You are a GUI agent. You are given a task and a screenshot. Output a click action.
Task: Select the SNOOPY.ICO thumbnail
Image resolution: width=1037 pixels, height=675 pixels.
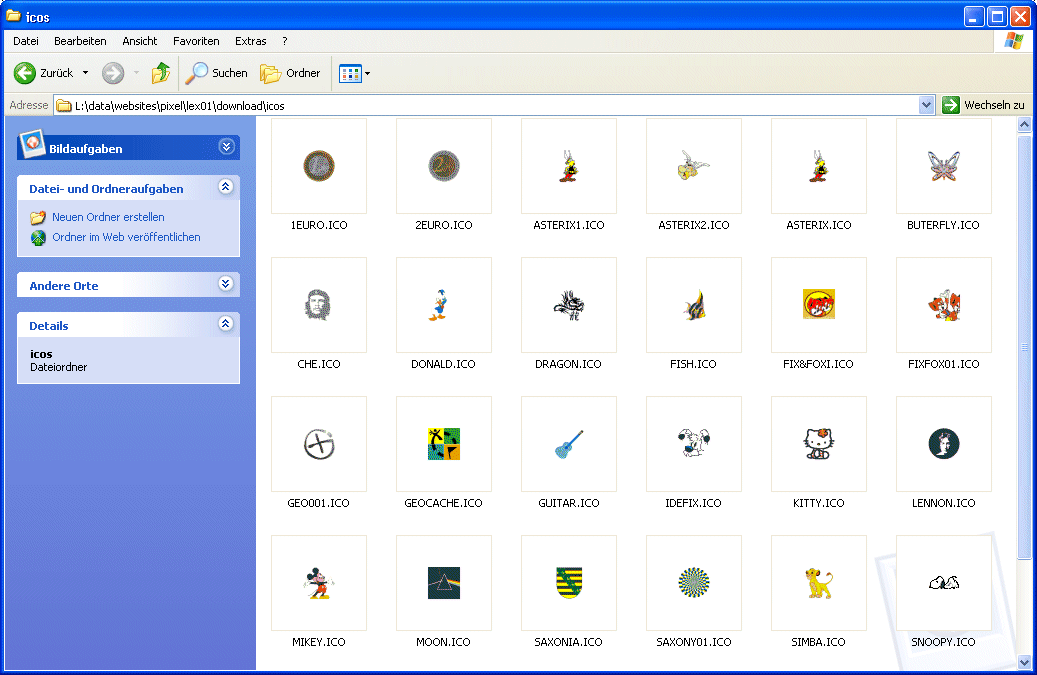(944, 582)
